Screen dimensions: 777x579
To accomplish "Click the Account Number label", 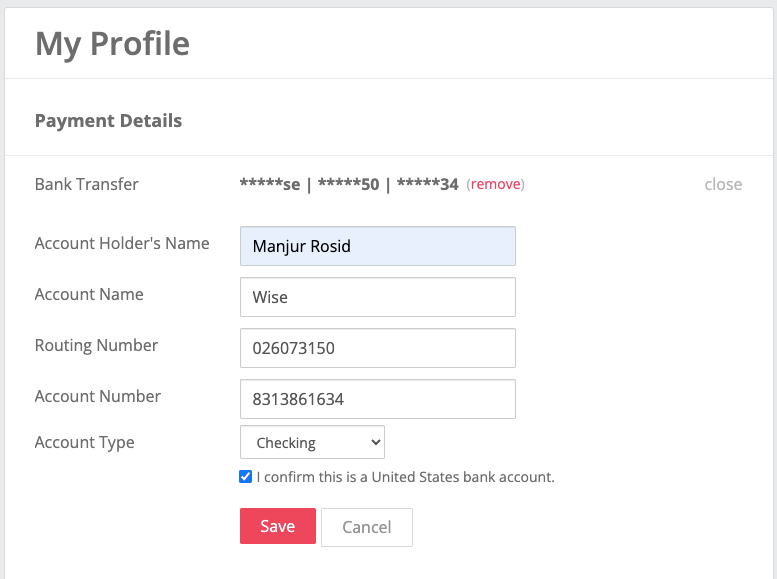I will (x=97, y=396).
